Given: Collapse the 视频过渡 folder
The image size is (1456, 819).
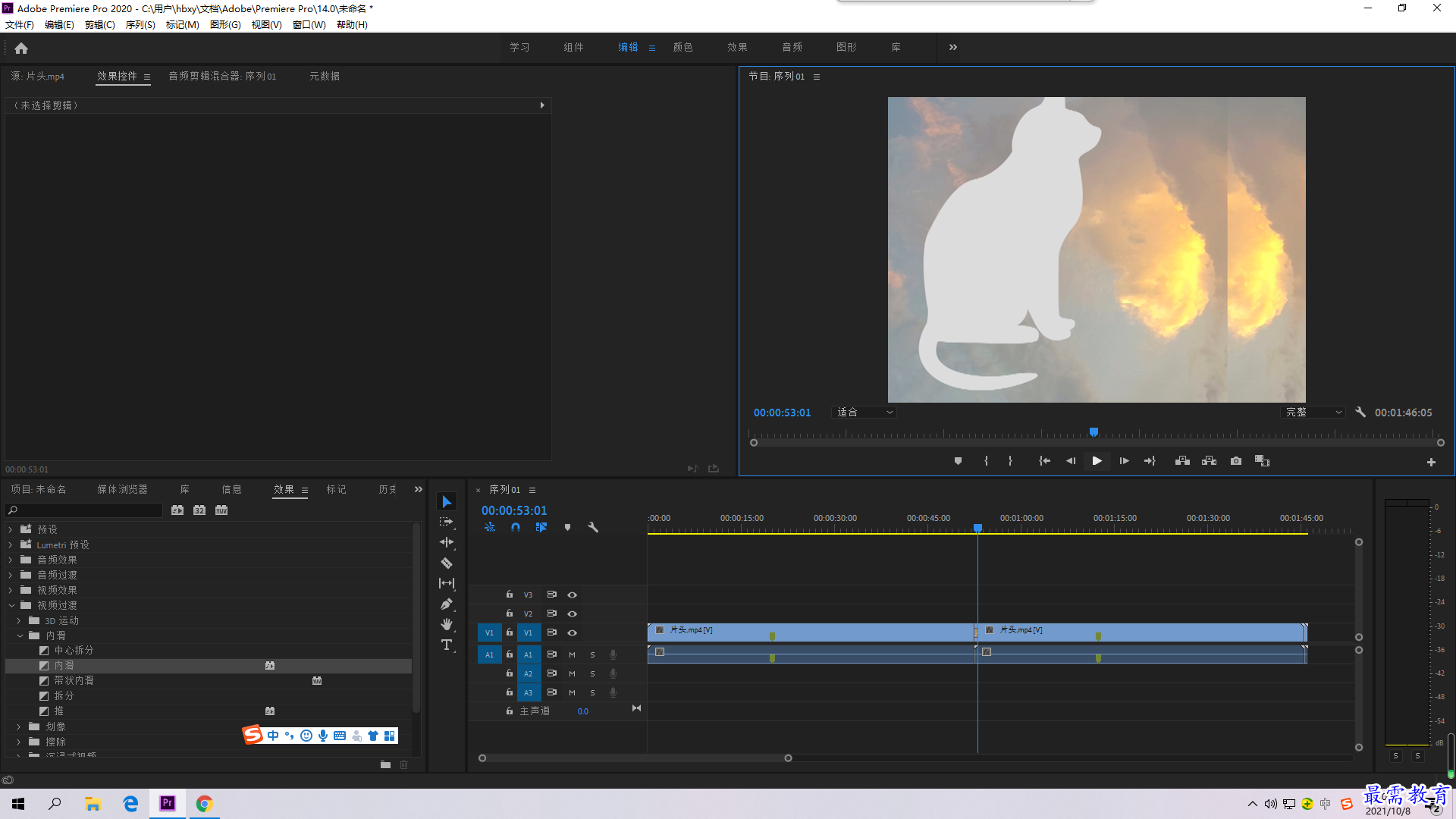Looking at the screenshot, I should (11, 605).
